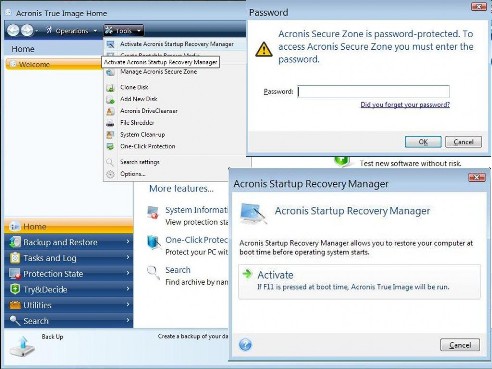Click Did you forget your password link
492x369 pixels.
tap(405, 105)
